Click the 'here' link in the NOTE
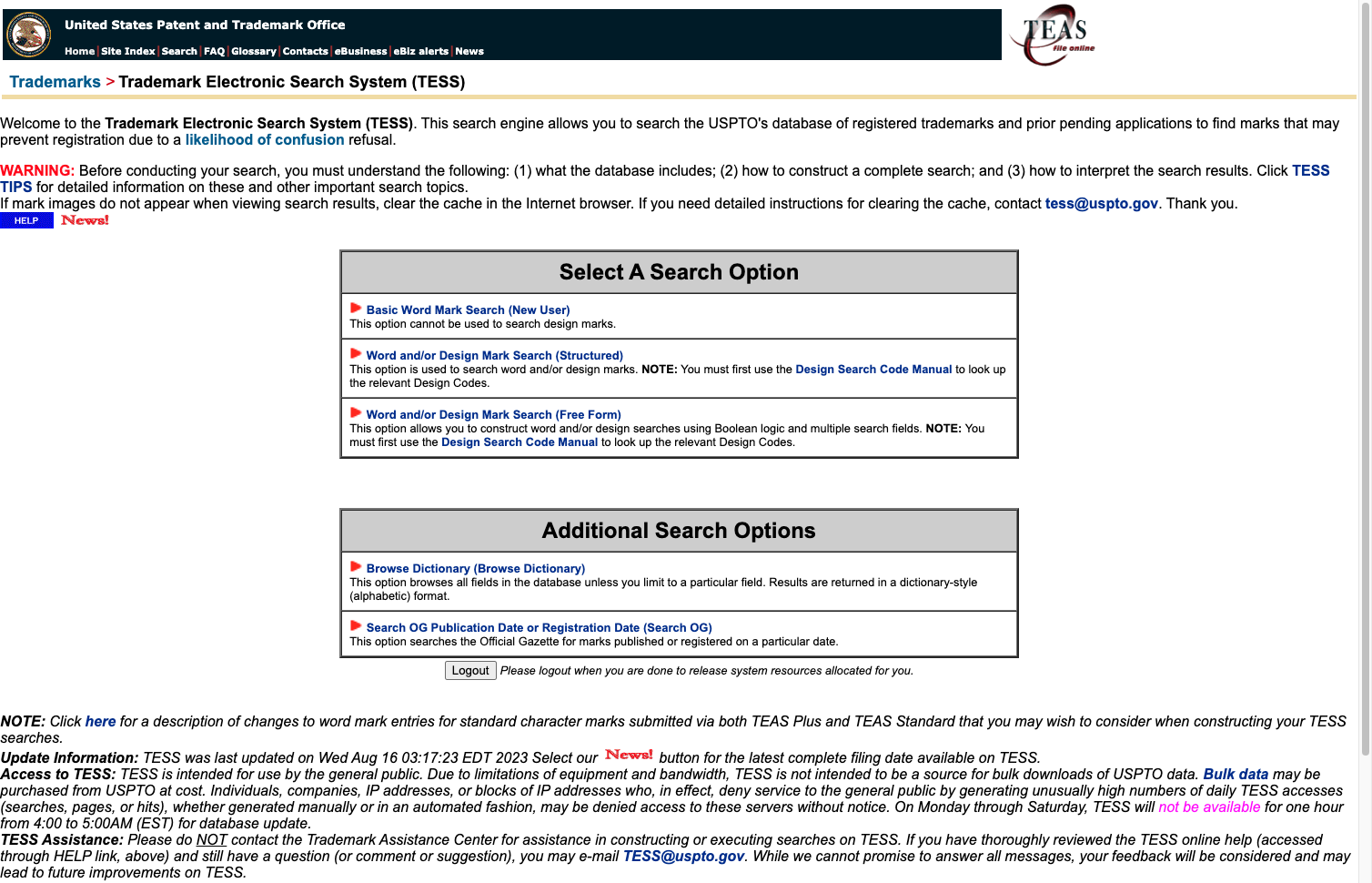1372x883 pixels. 100,722
